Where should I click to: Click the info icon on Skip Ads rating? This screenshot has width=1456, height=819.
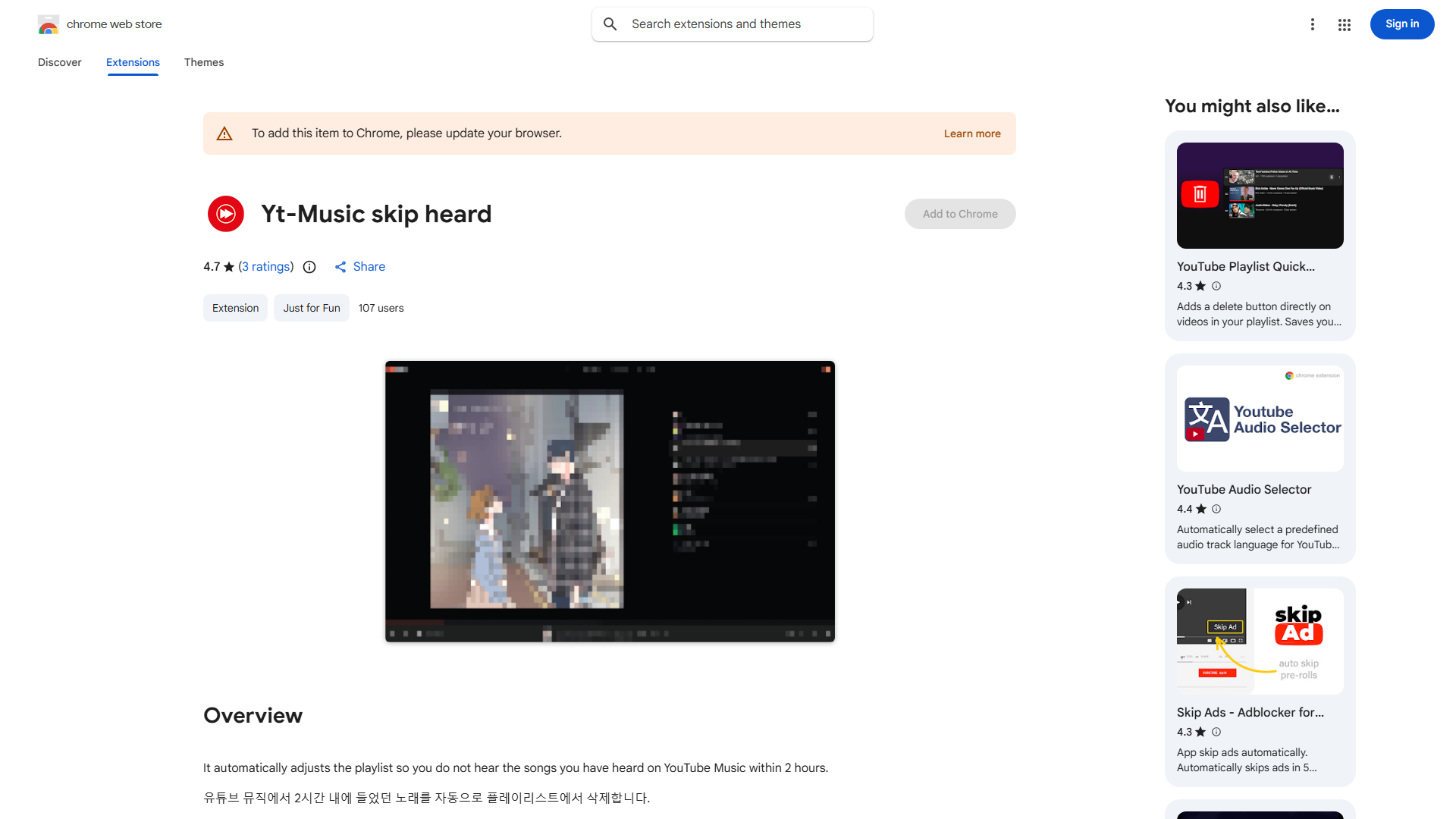[x=1216, y=732]
